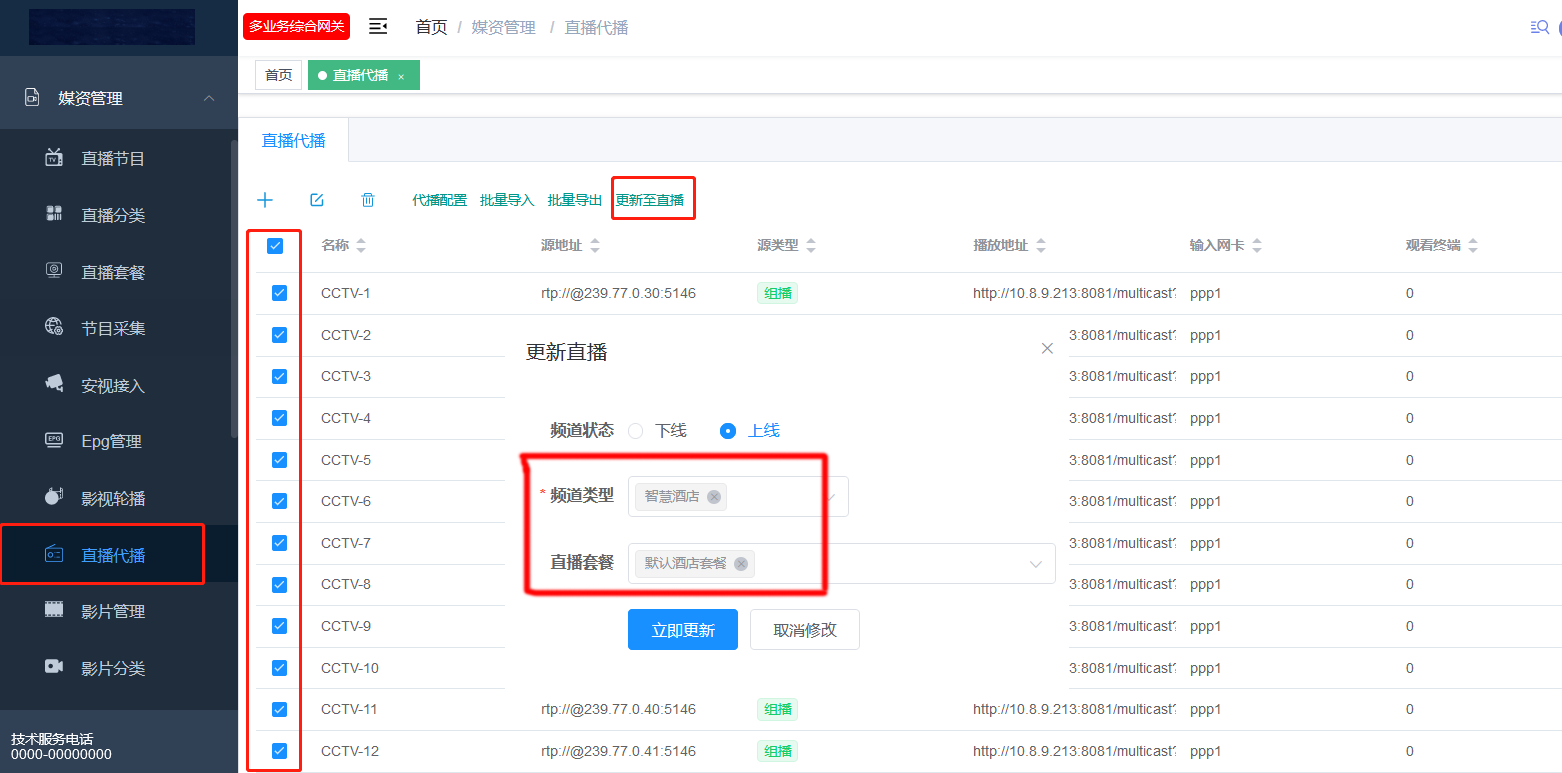Uncheck the CCTV-1 row checkbox

[x=279, y=293]
